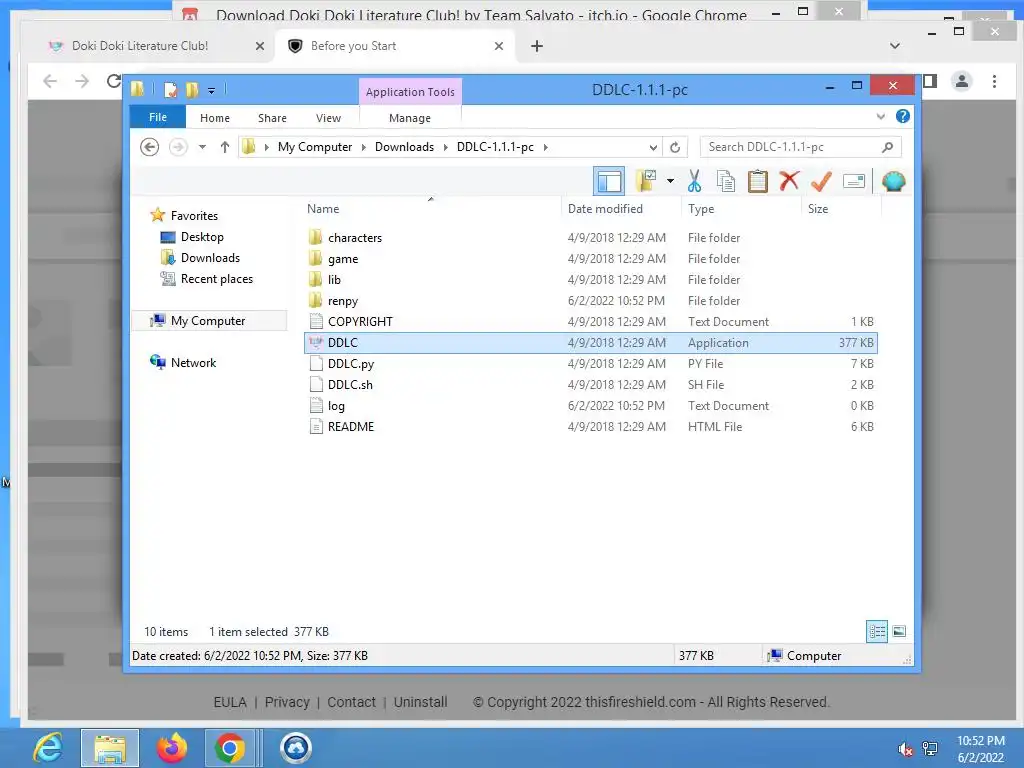Switch to large icons view in status bar
This screenshot has height=768, width=1024.
point(899,632)
